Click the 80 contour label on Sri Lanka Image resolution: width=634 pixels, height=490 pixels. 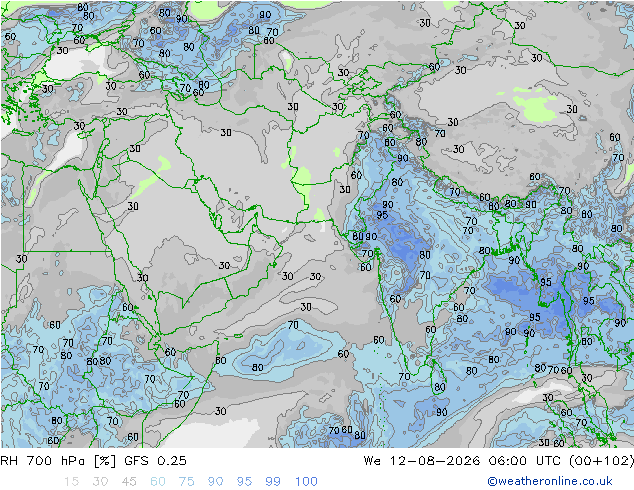(440, 387)
